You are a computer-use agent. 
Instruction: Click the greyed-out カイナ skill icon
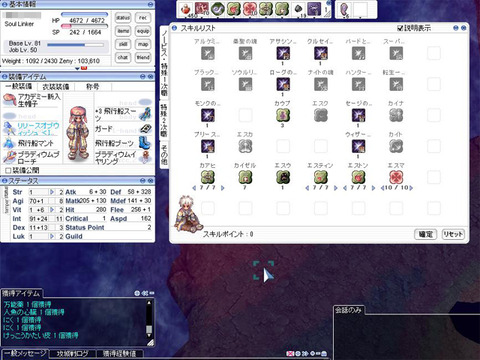pos(396,115)
